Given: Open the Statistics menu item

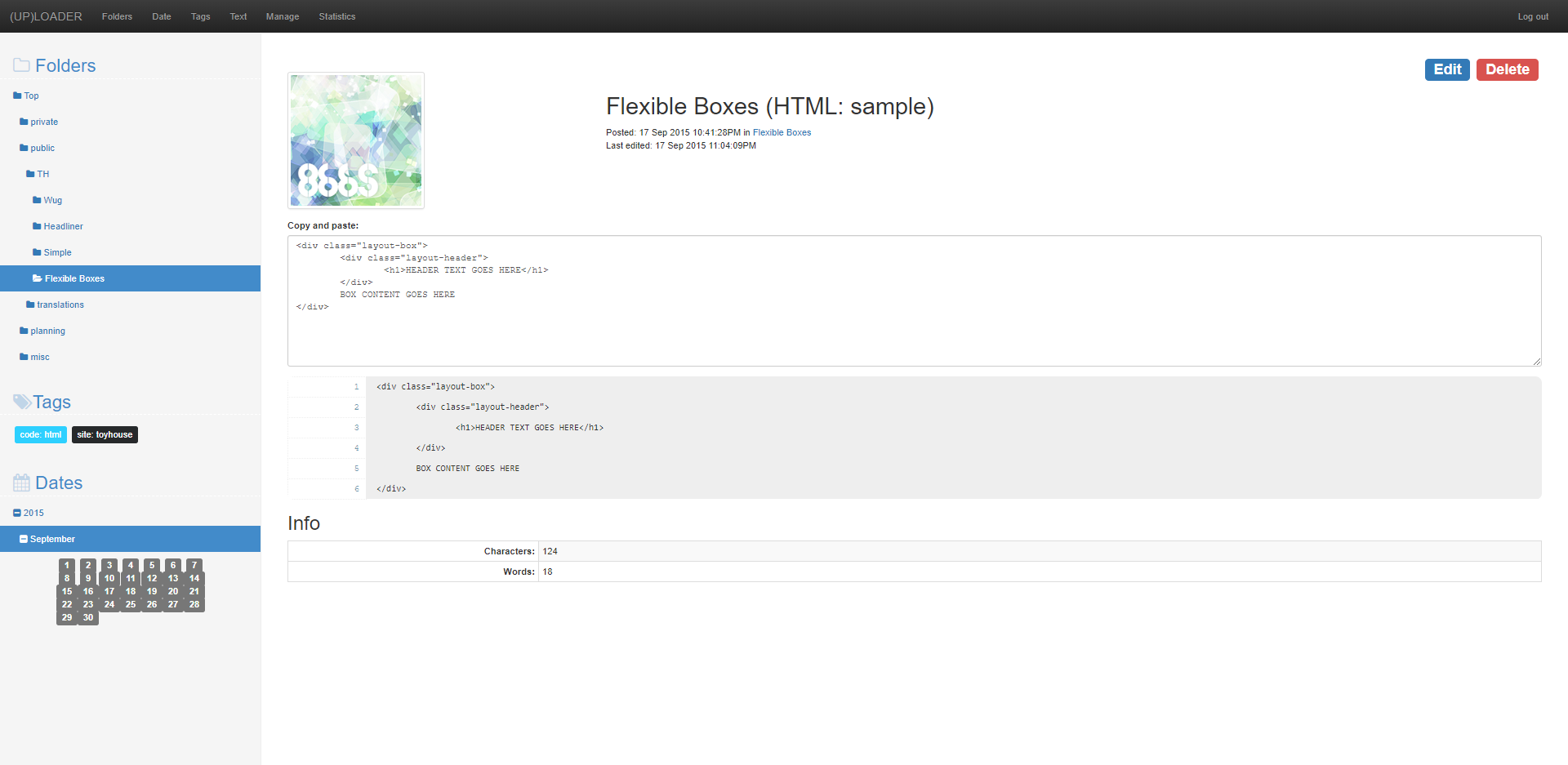Looking at the screenshot, I should click(x=336, y=16).
